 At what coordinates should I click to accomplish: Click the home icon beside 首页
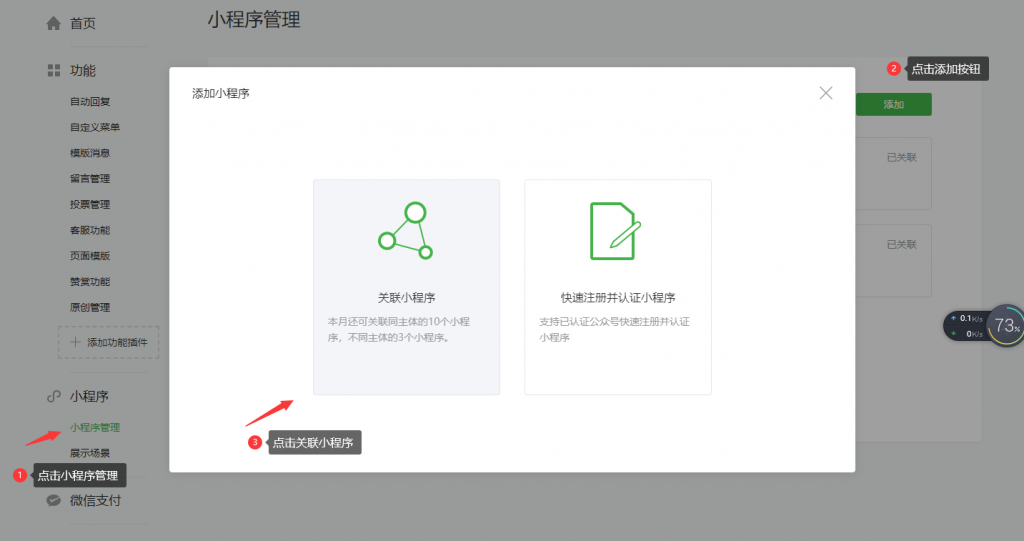54,23
